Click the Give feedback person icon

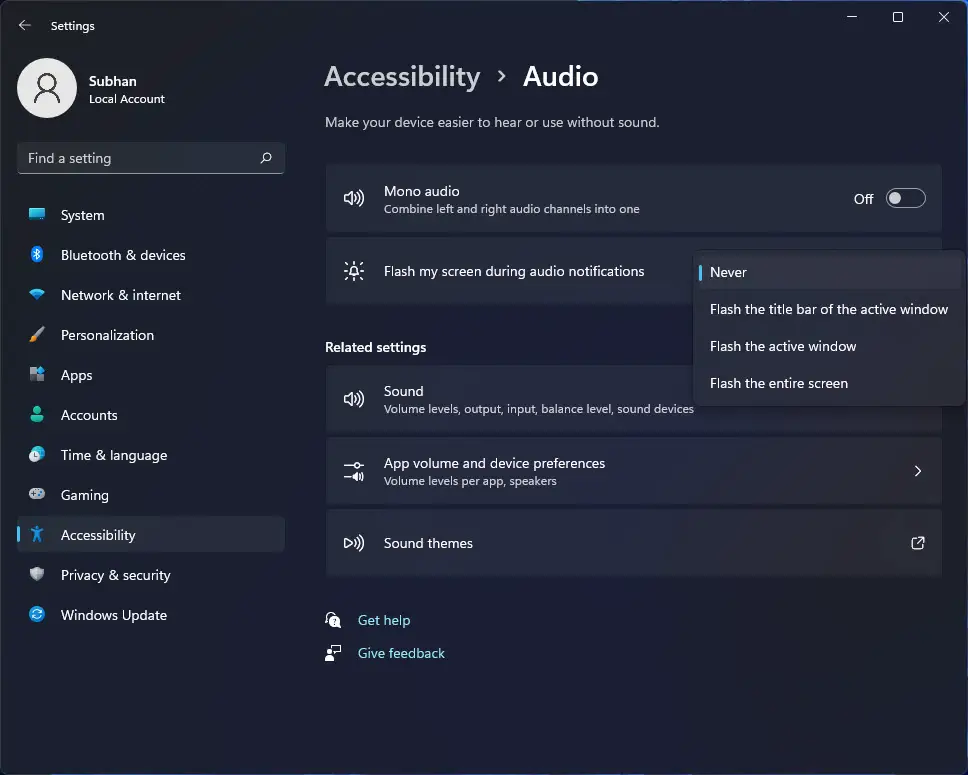[333, 653]
